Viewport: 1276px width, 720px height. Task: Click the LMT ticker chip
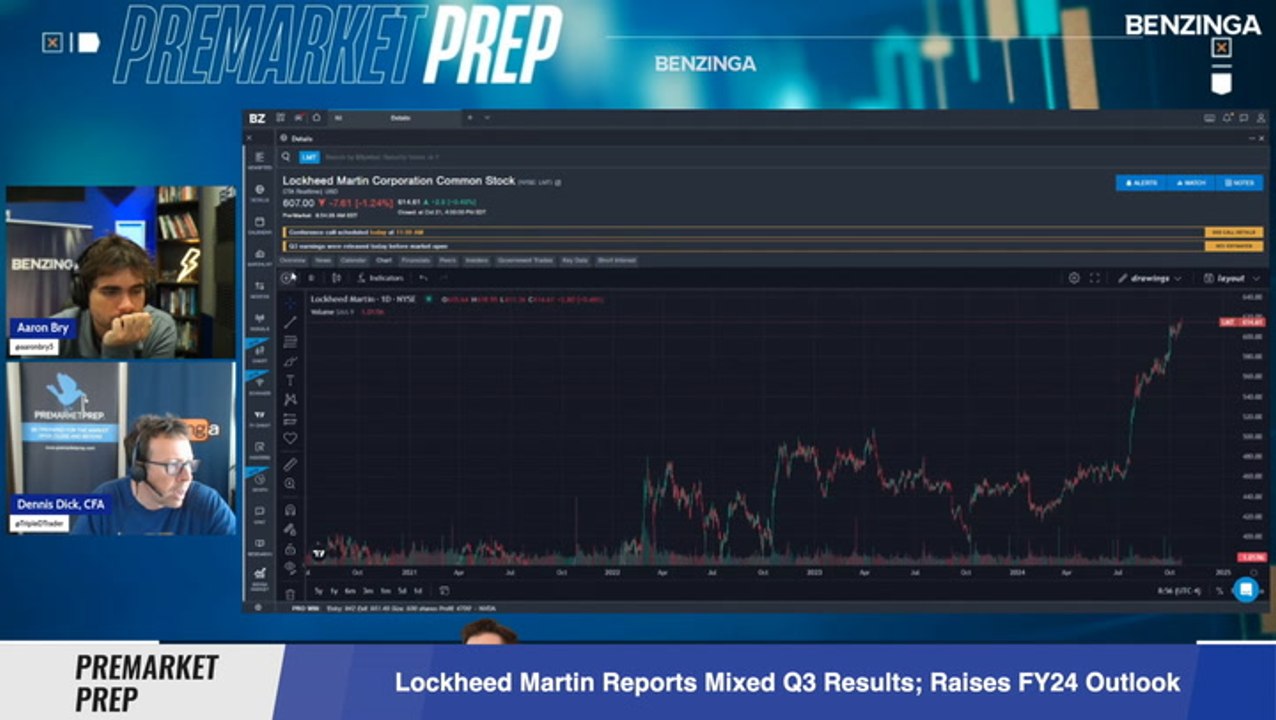tap(309, 157)
